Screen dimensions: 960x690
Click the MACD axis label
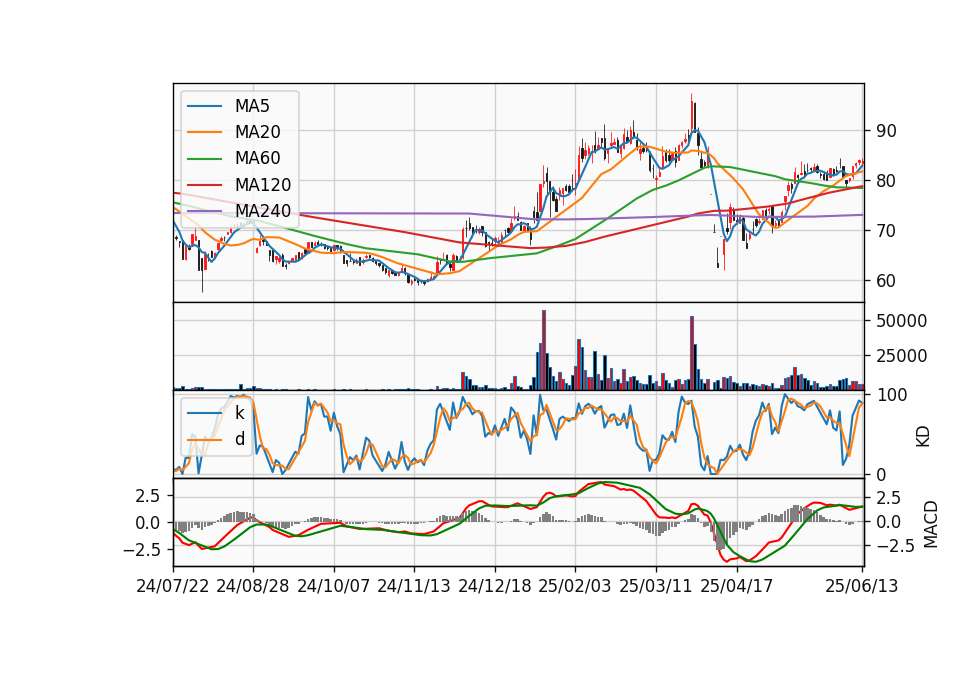point(930,524)
